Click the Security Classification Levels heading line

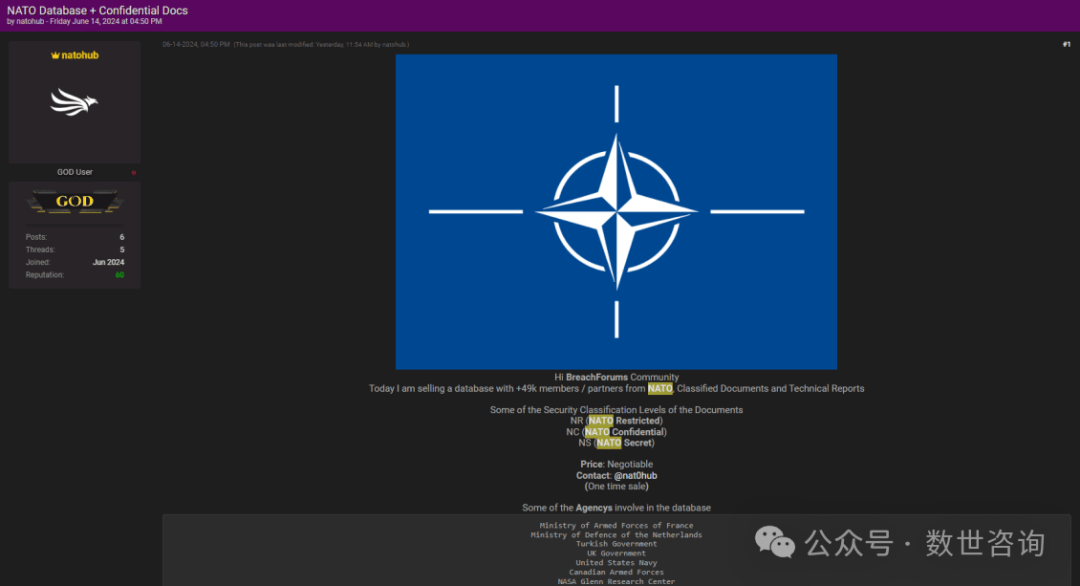click(616, 410)
